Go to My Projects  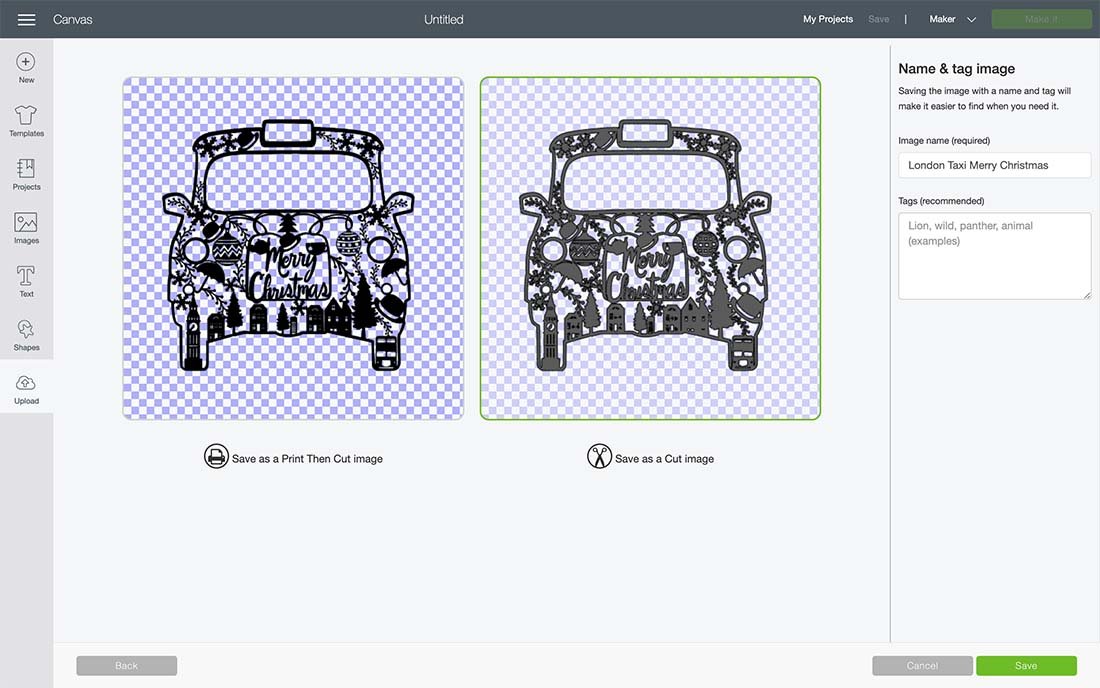828,20
